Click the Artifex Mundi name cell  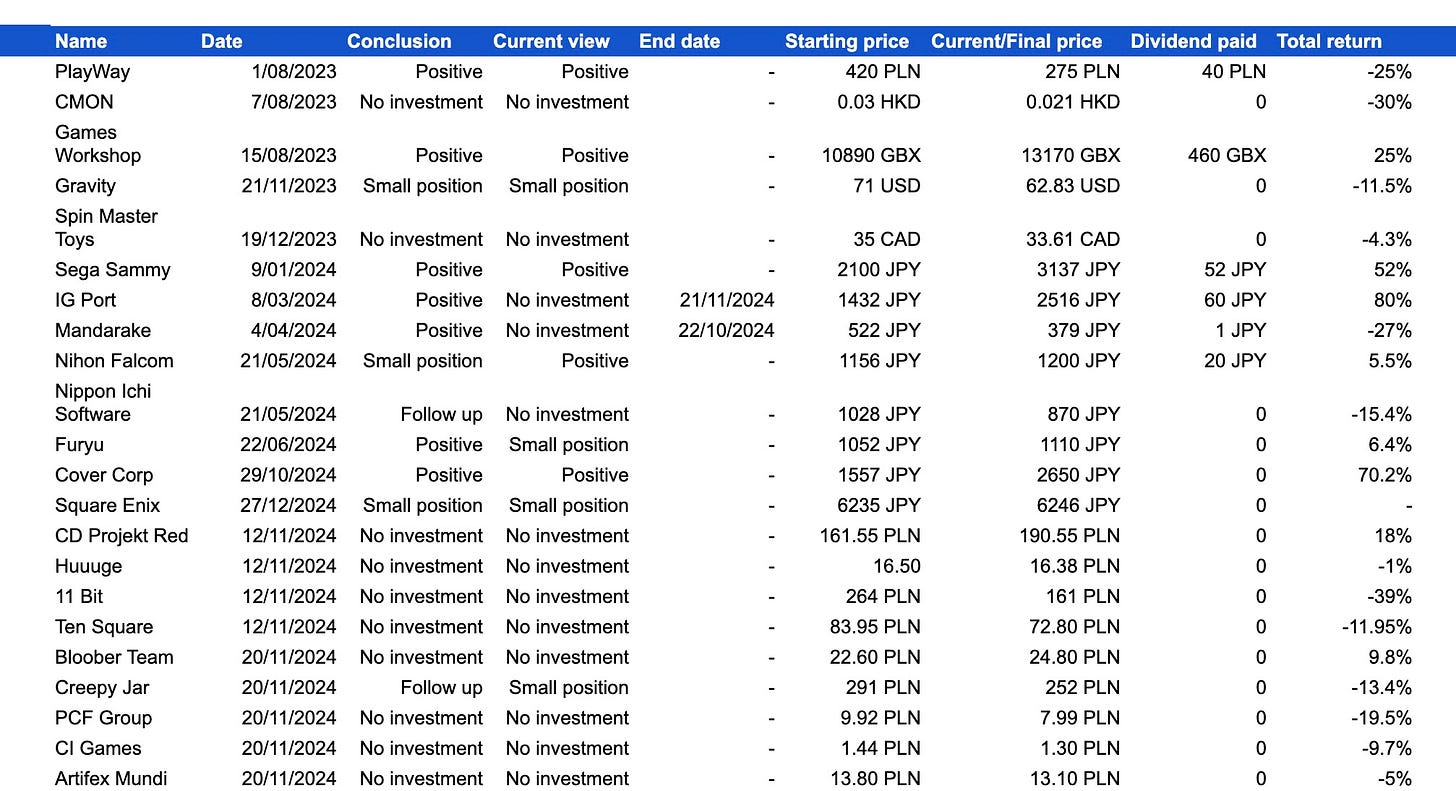coord(111,779)
